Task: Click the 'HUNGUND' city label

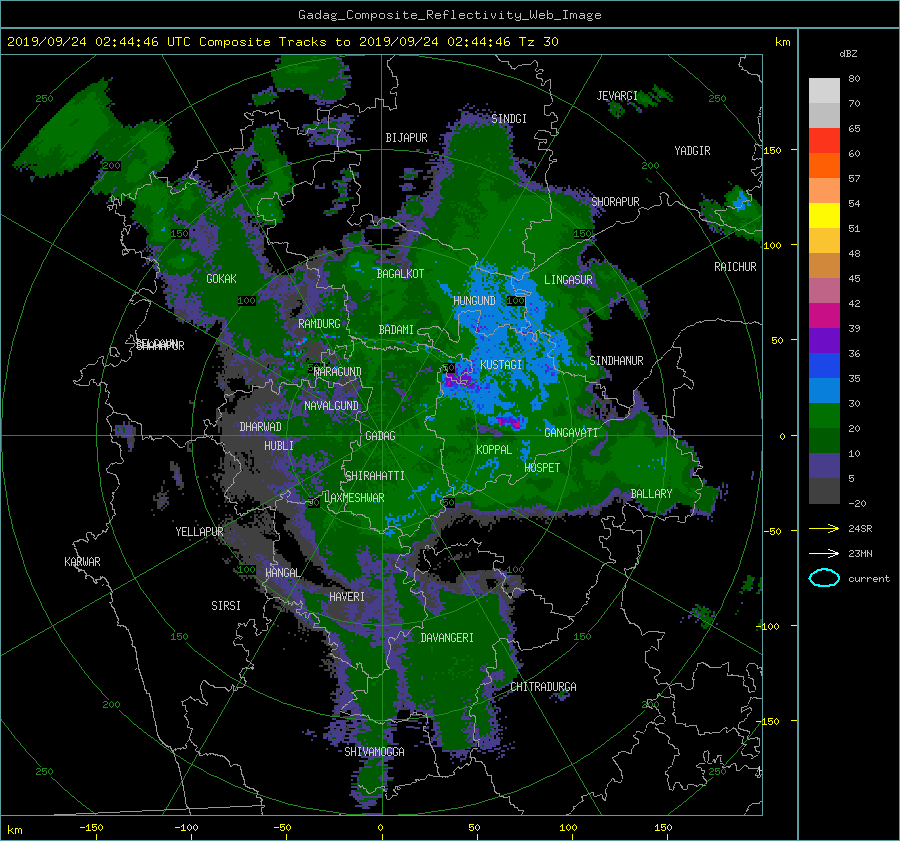Action: point(474,301)
